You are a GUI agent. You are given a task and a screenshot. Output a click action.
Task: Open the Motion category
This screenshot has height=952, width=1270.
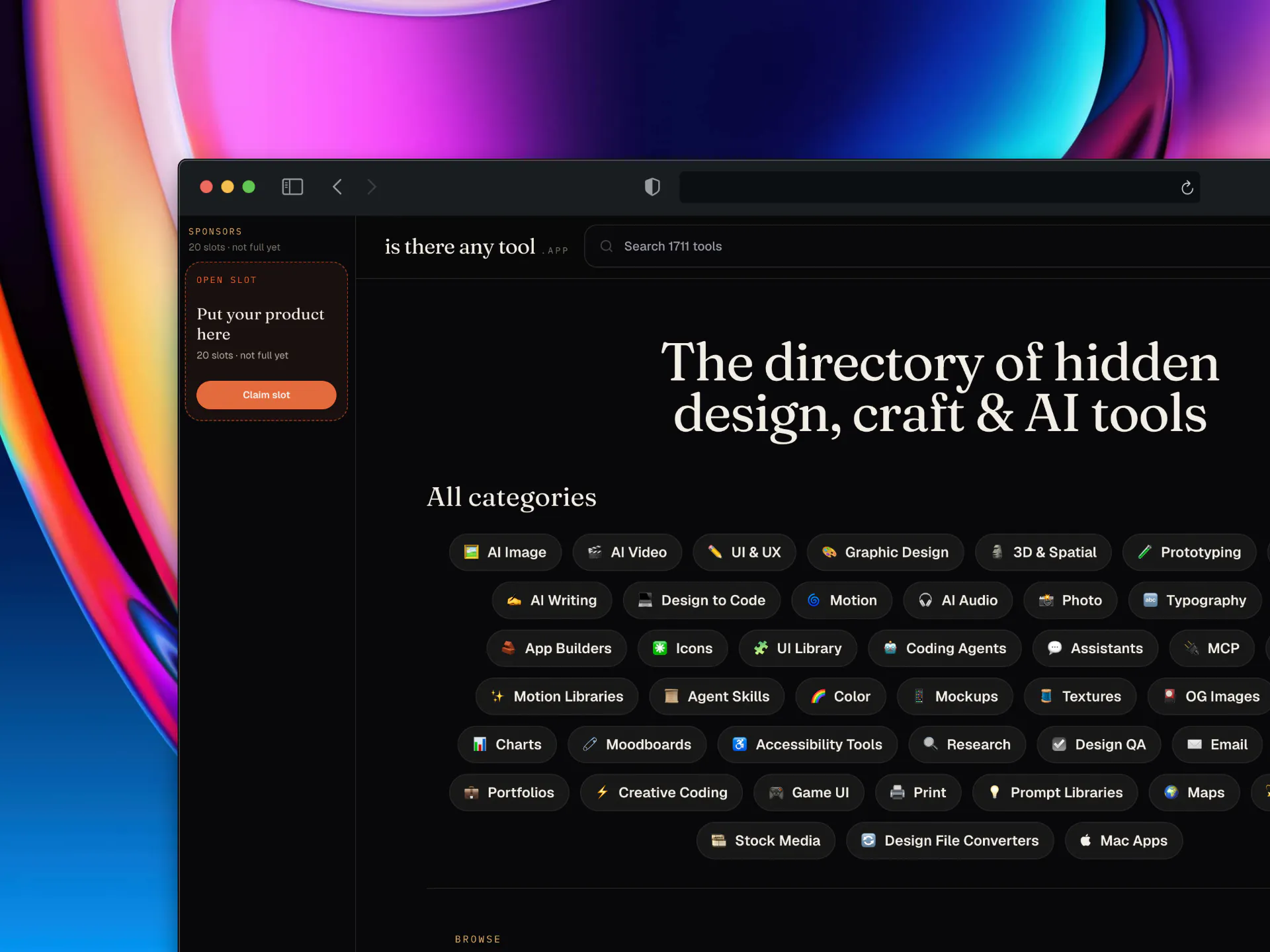point(842,600)
